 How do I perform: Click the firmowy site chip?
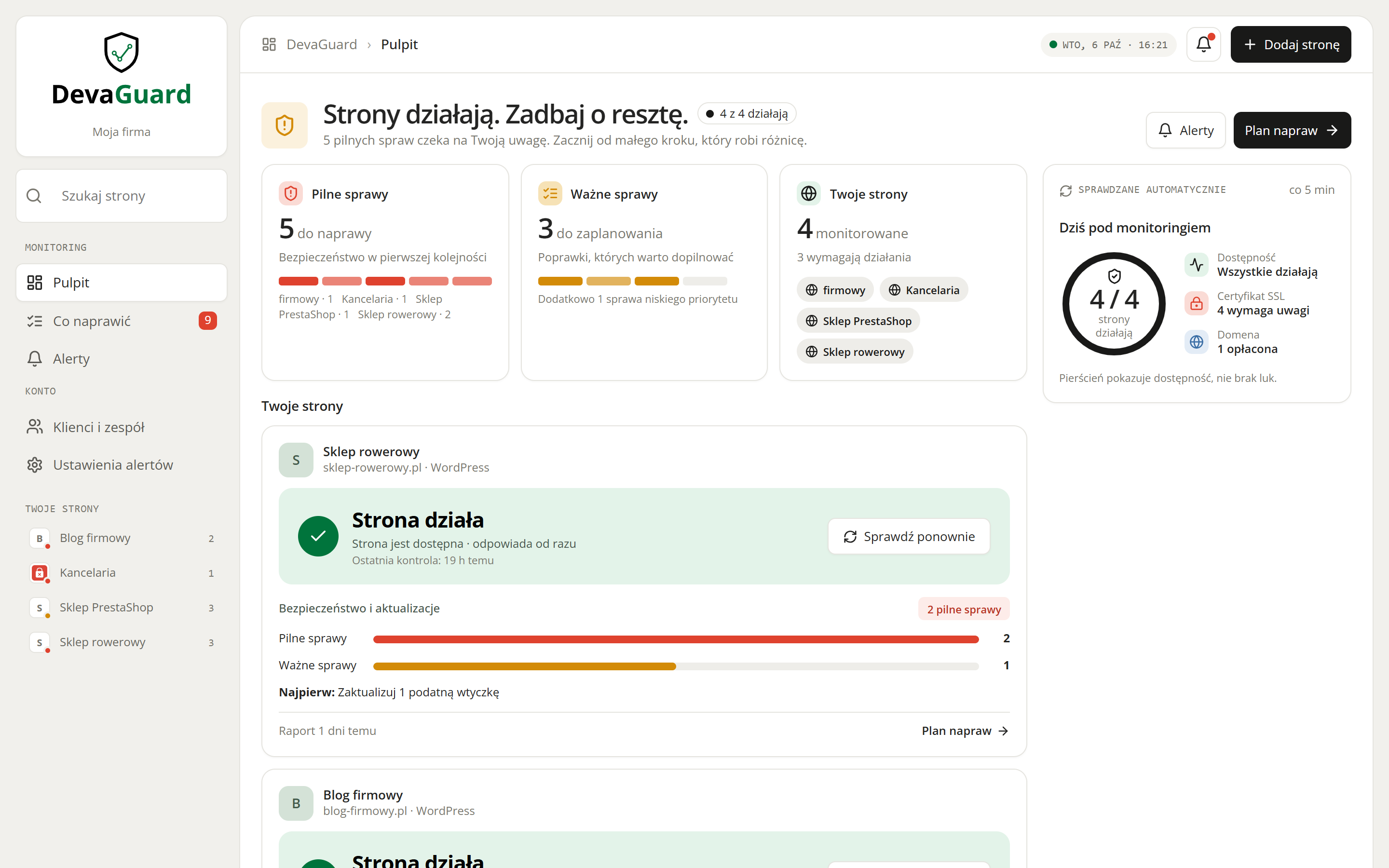[x=835, y=290]
